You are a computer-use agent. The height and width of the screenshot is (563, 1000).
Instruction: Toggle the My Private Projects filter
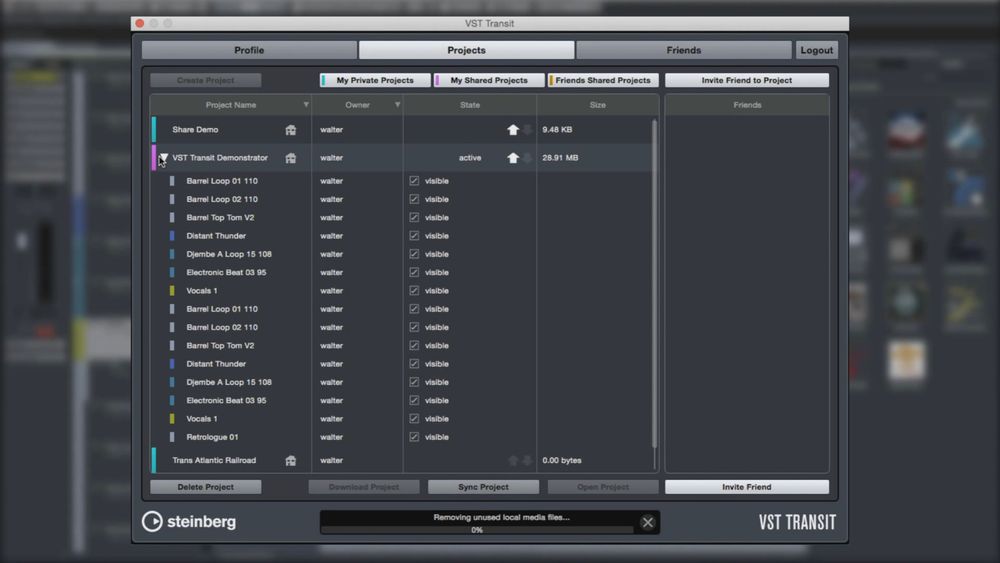point(375,80)
